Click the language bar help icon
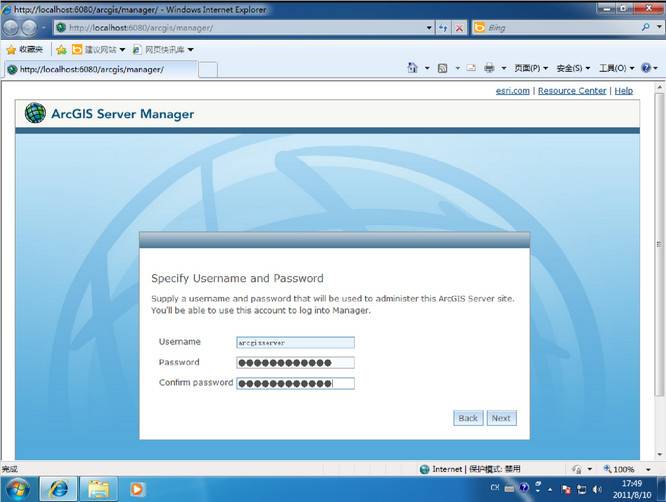 [x=524, y=488]
